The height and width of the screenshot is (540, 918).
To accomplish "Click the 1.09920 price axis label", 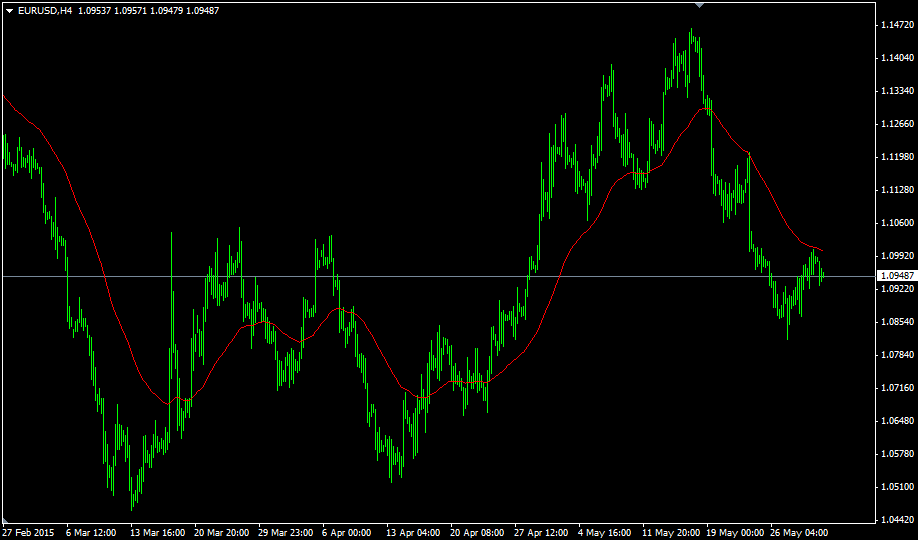I will (898, 256).
